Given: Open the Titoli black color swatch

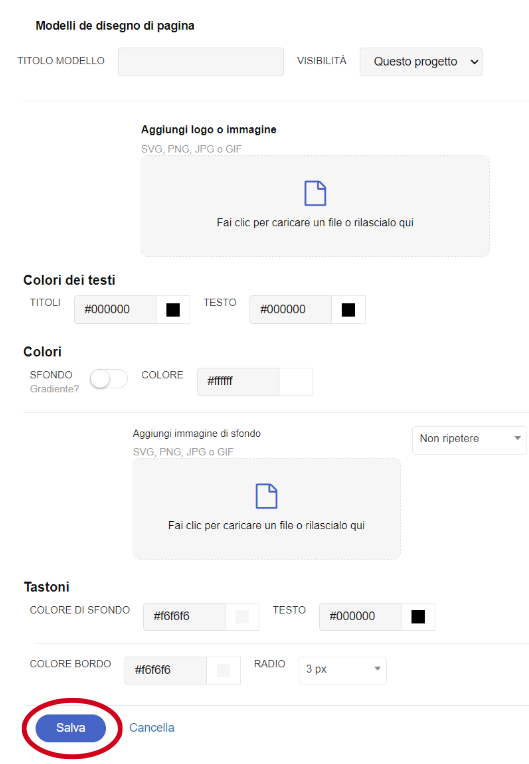Looking at the screenshot, I should pos(173,310).
